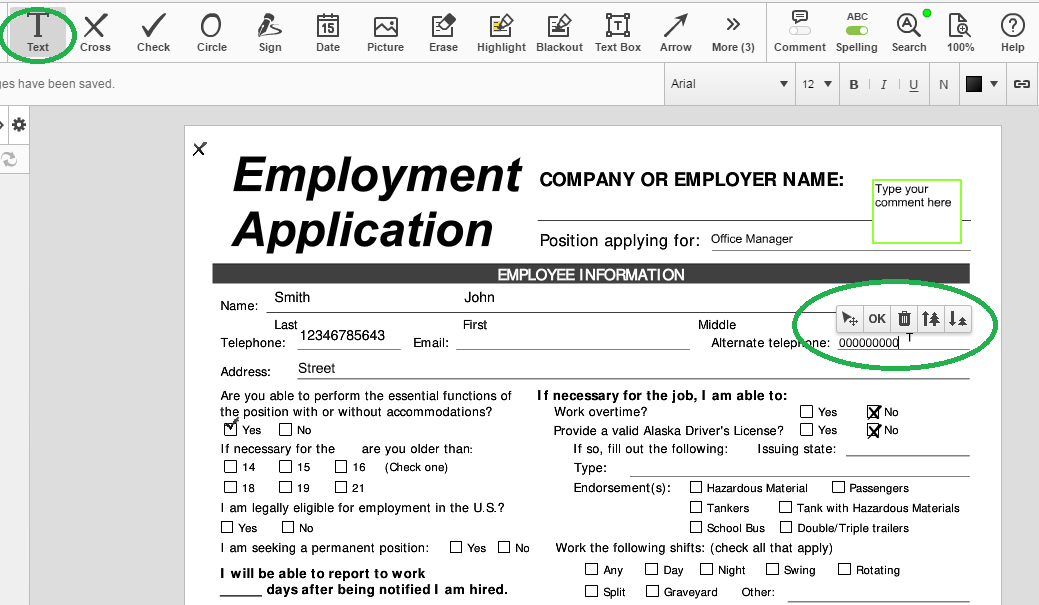Viewport: 1039px width, 605px height.
Task: Select the Text Box tool
Action: coord(618,32)
